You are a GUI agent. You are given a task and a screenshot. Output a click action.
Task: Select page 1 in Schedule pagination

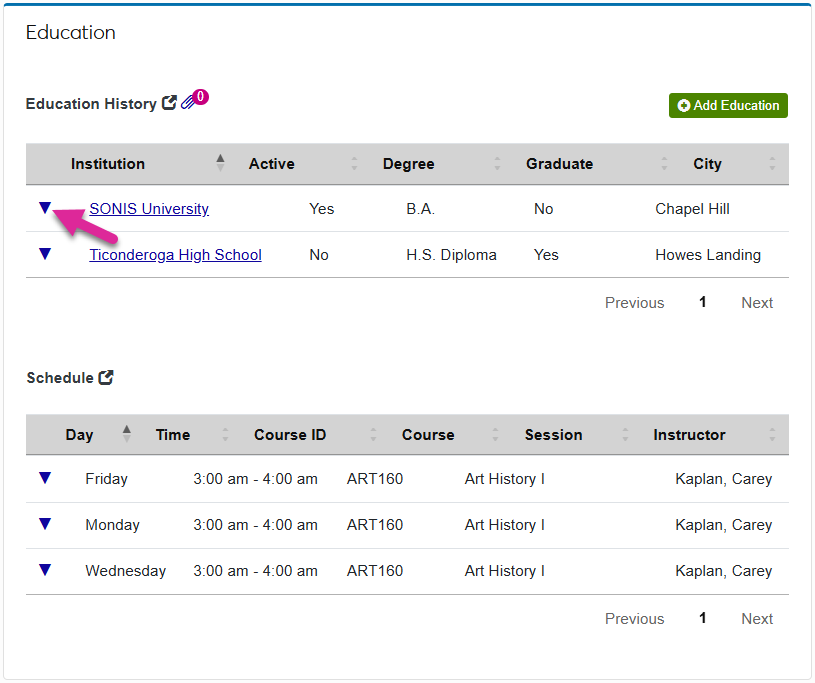coord(702,619)
